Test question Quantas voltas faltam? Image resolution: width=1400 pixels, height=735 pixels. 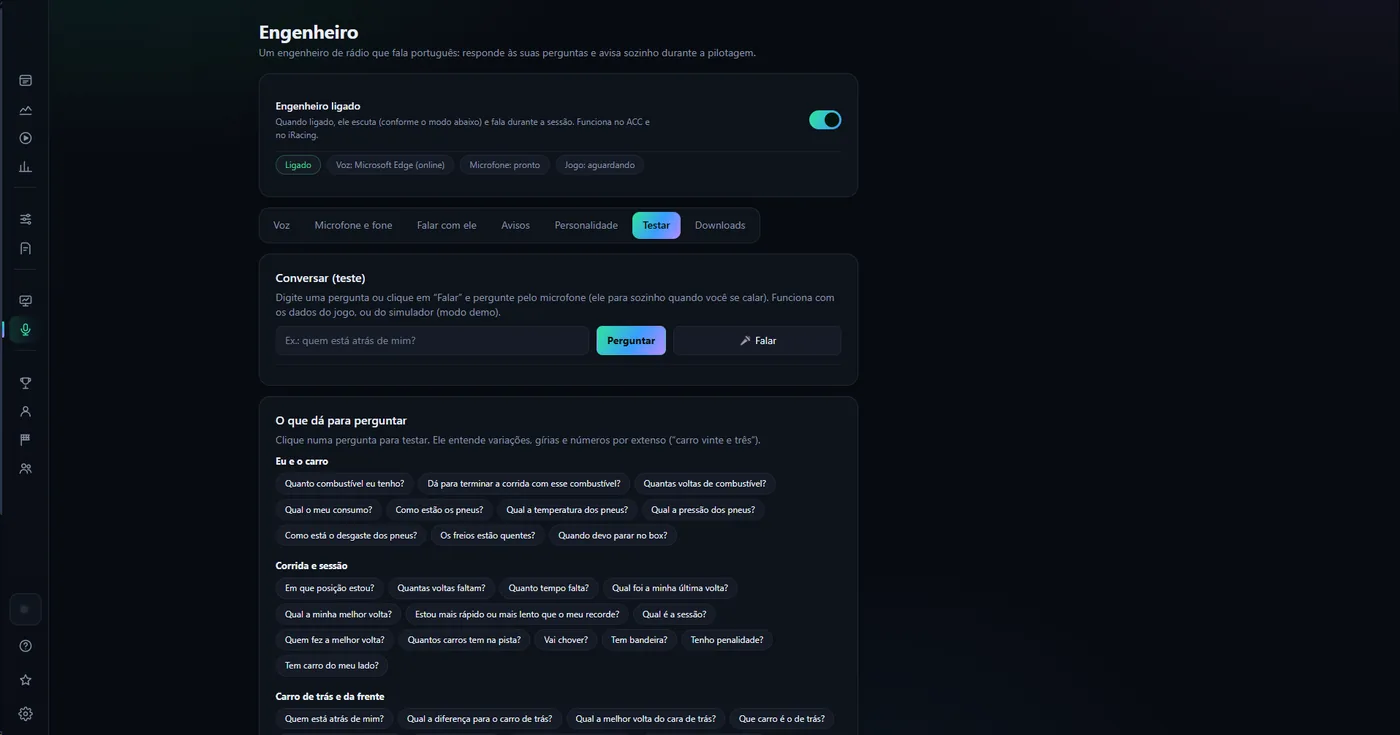[441, 589]
